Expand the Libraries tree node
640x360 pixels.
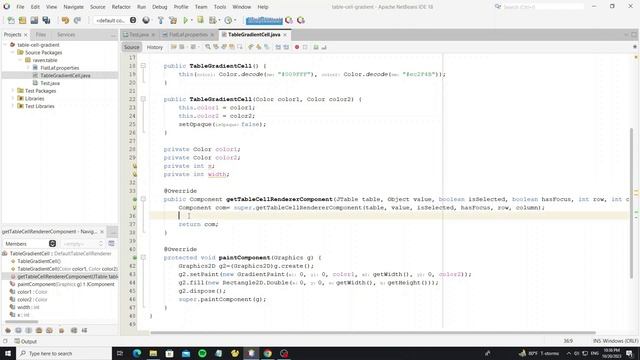pyautogui.click(x=13, y=98)
